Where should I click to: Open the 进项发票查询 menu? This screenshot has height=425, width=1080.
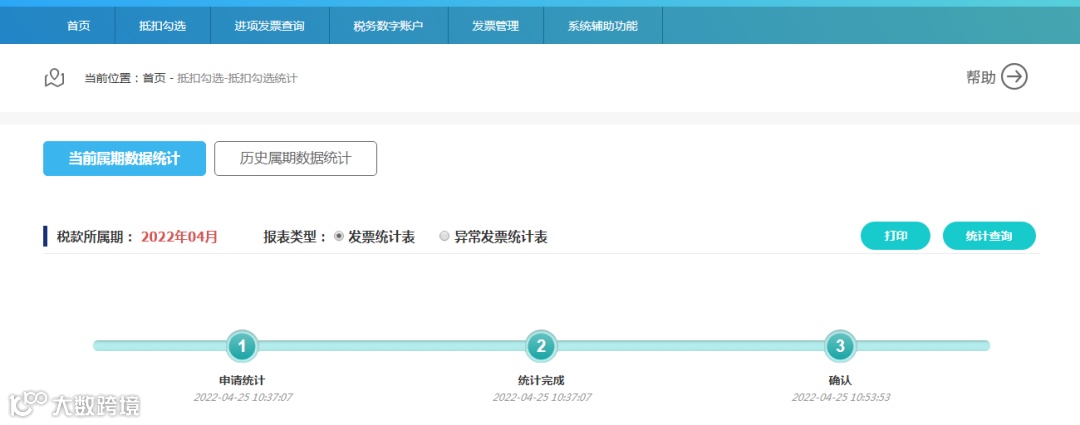point(269,26)
